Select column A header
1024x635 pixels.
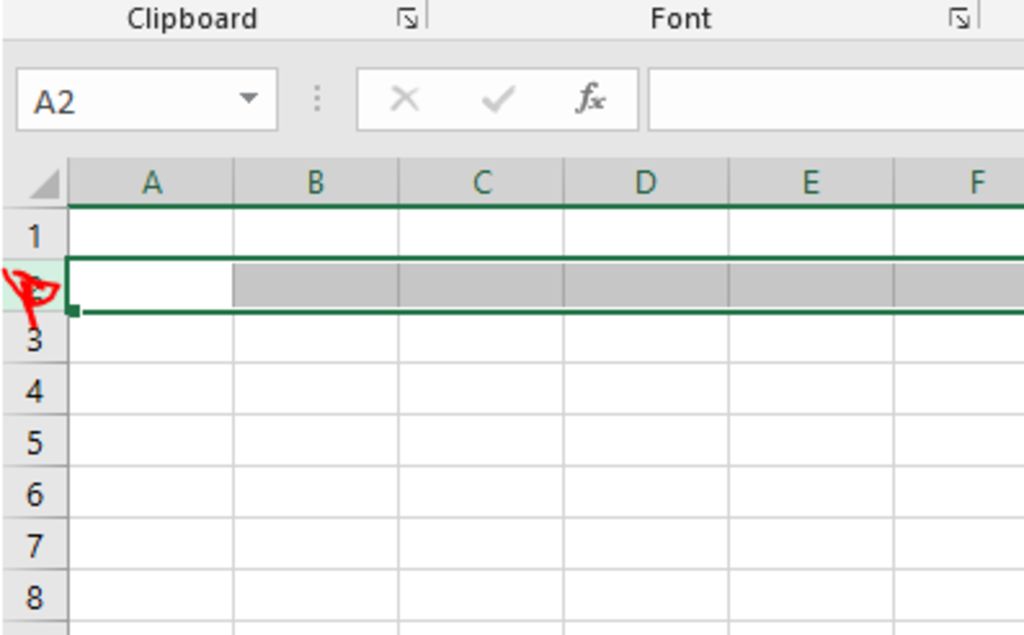(151, 182)
